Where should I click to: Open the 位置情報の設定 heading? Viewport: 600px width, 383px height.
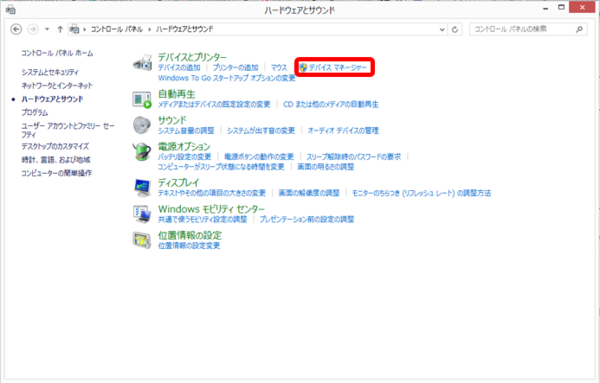click(x=190, y=235)
